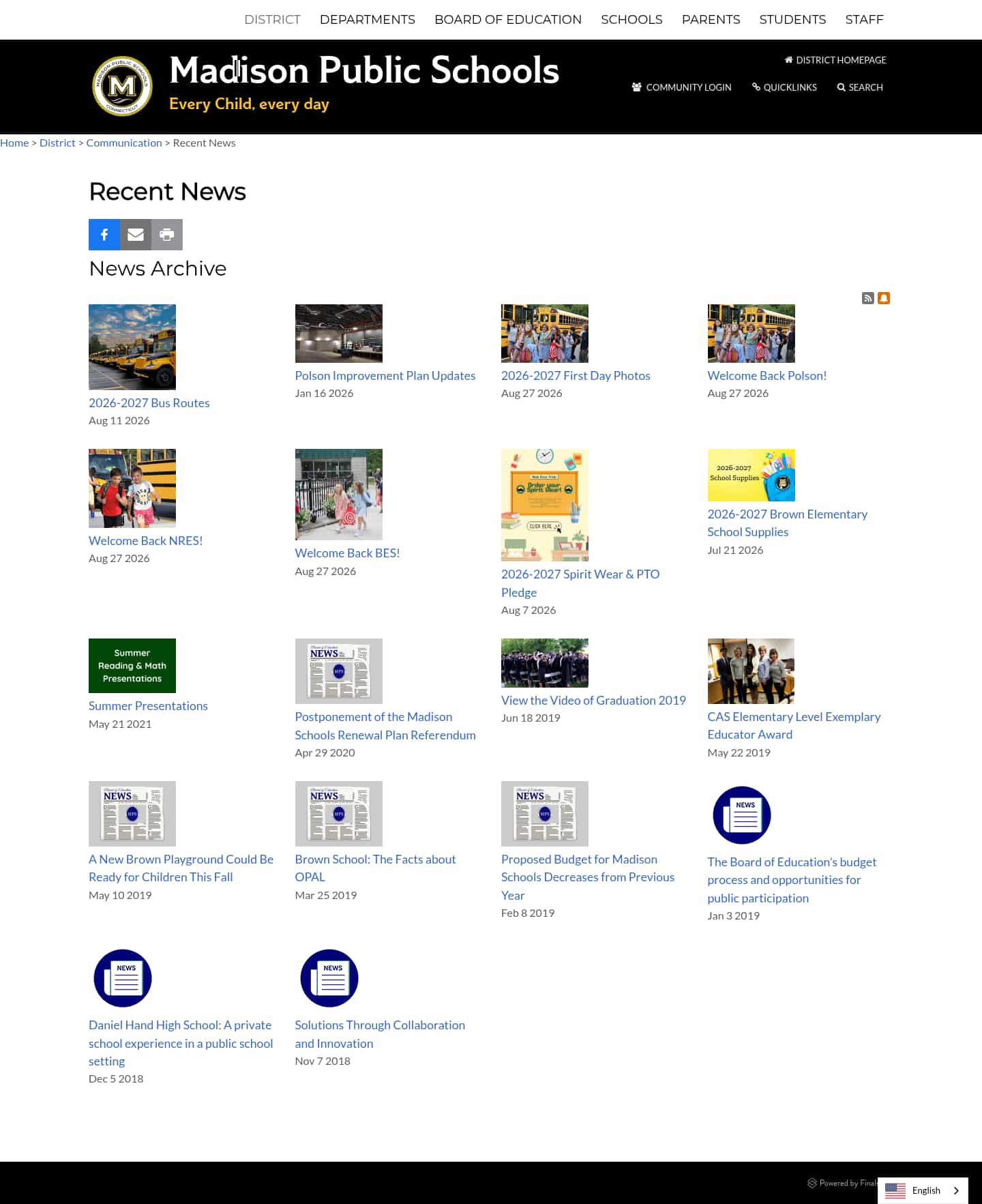
Task: Click the orange alert bell icon
Action: click(x=884, y=298)
